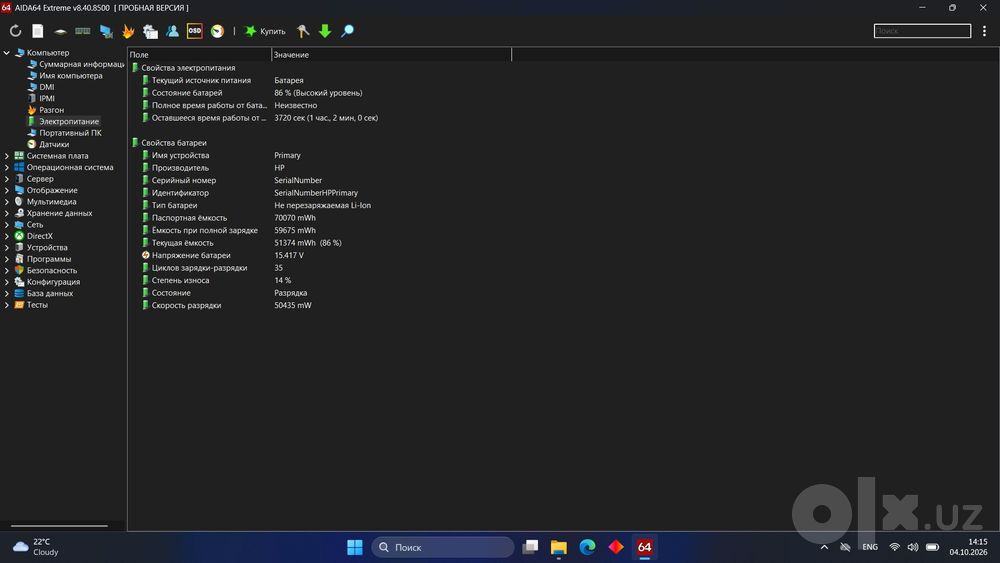
Task: Start the system stability test flame icon
Action: tap(128, 31)
